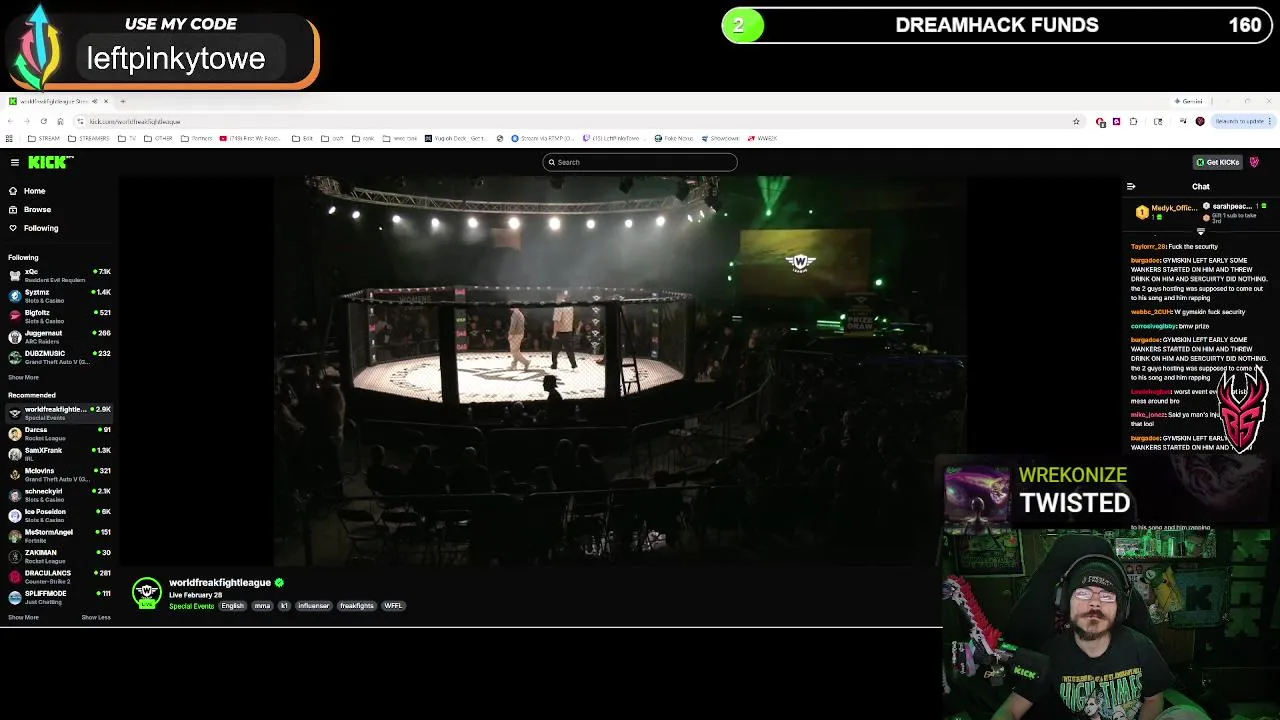Open Ice Poseidon channel

(x=60, y=515)
